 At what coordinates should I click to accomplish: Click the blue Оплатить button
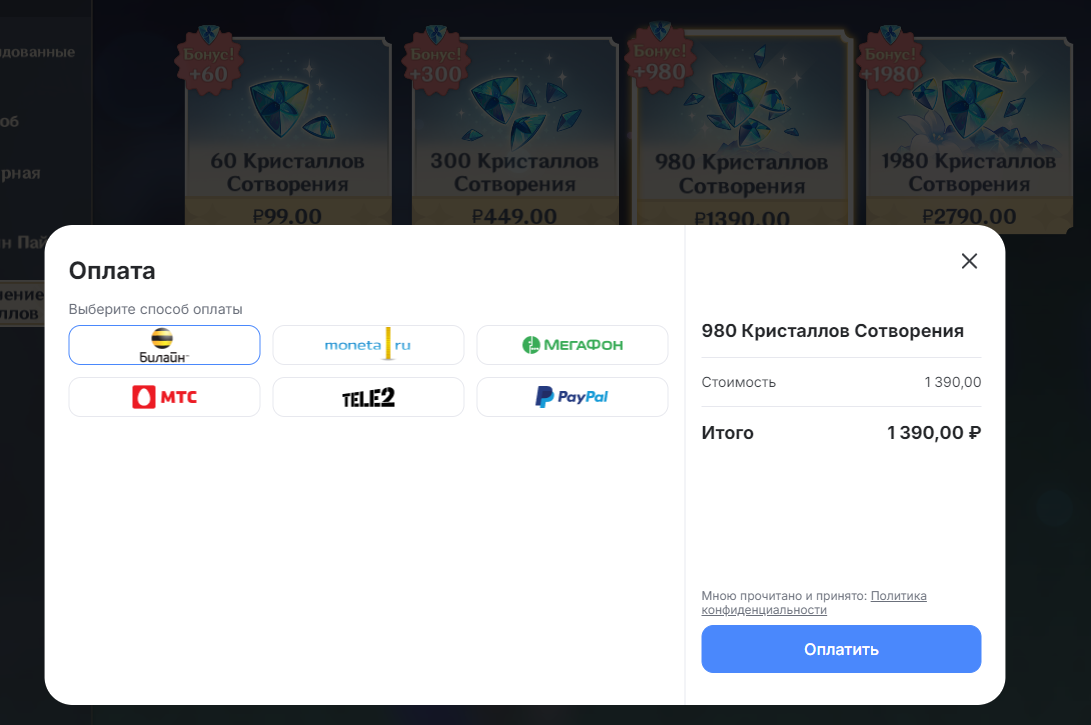(841, 649)
